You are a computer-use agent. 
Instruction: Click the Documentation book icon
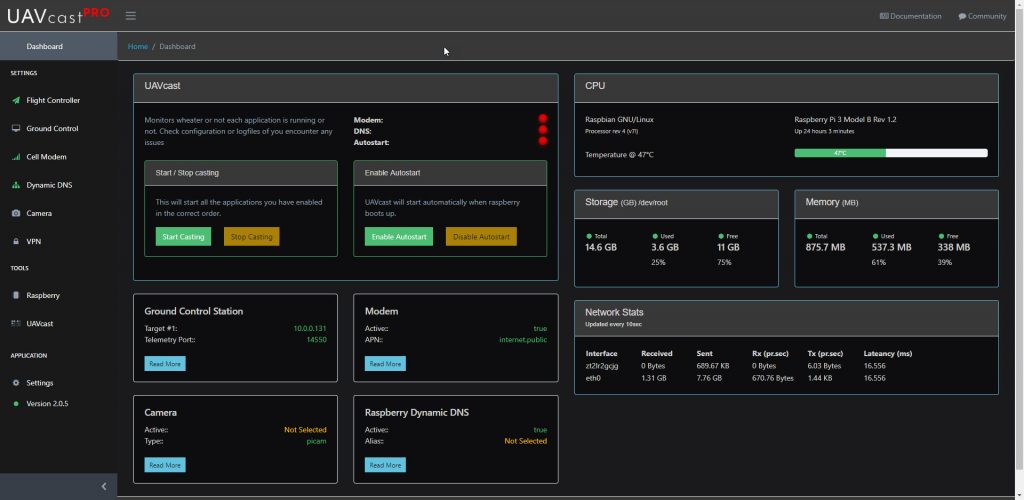click(x=884, y=16)
